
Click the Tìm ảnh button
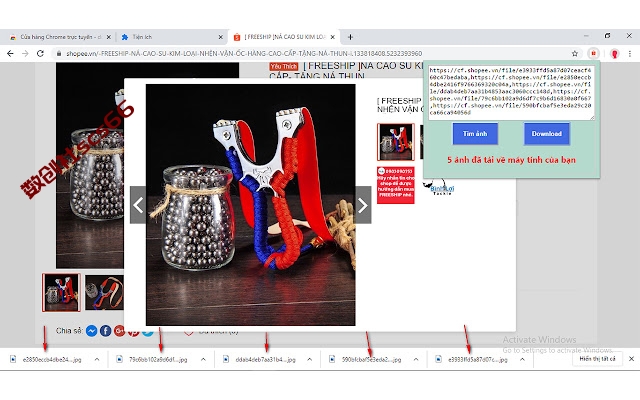pyautogui.click(x=475, y=134)
